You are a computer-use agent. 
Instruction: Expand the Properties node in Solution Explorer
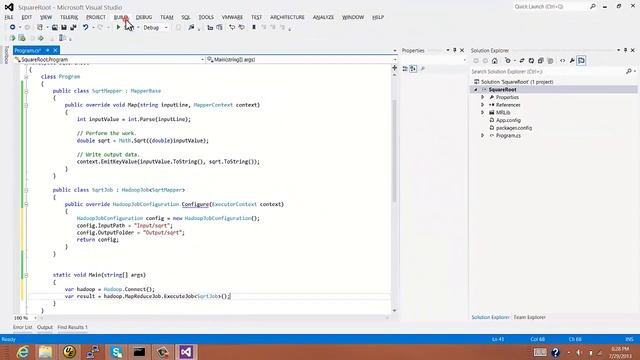coord(483,97)
